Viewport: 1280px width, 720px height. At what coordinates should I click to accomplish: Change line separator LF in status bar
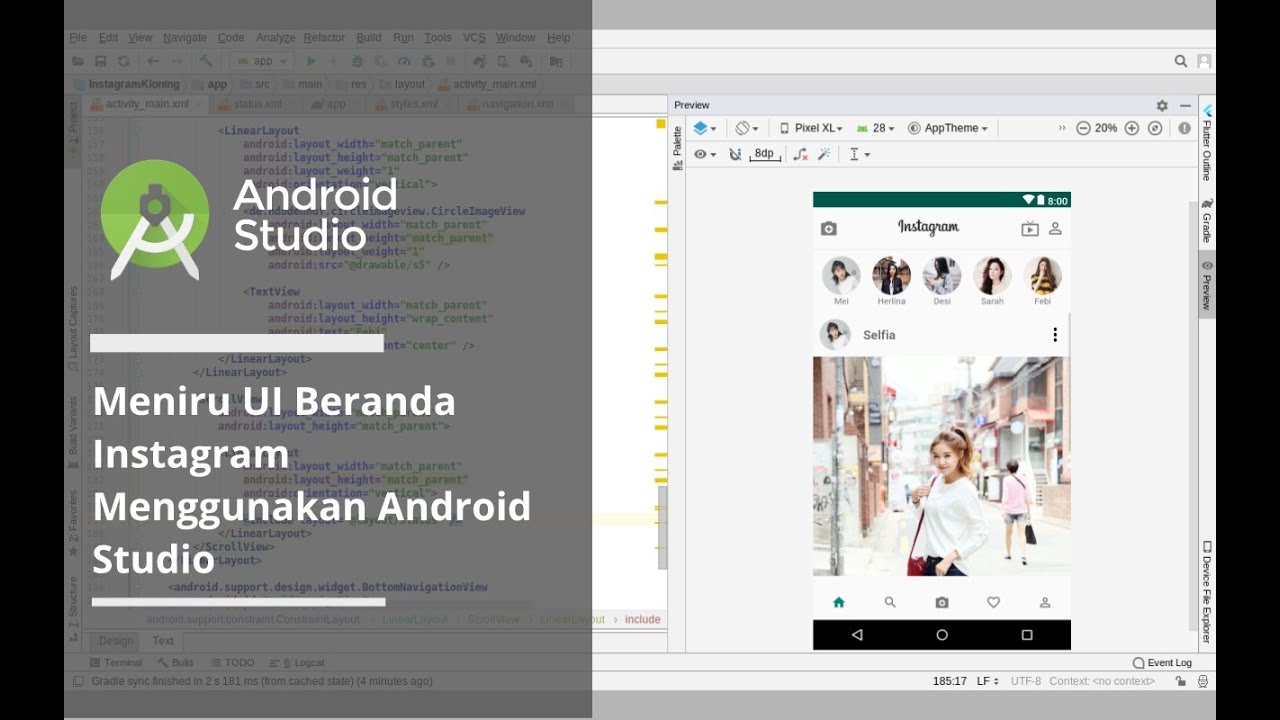987,681
